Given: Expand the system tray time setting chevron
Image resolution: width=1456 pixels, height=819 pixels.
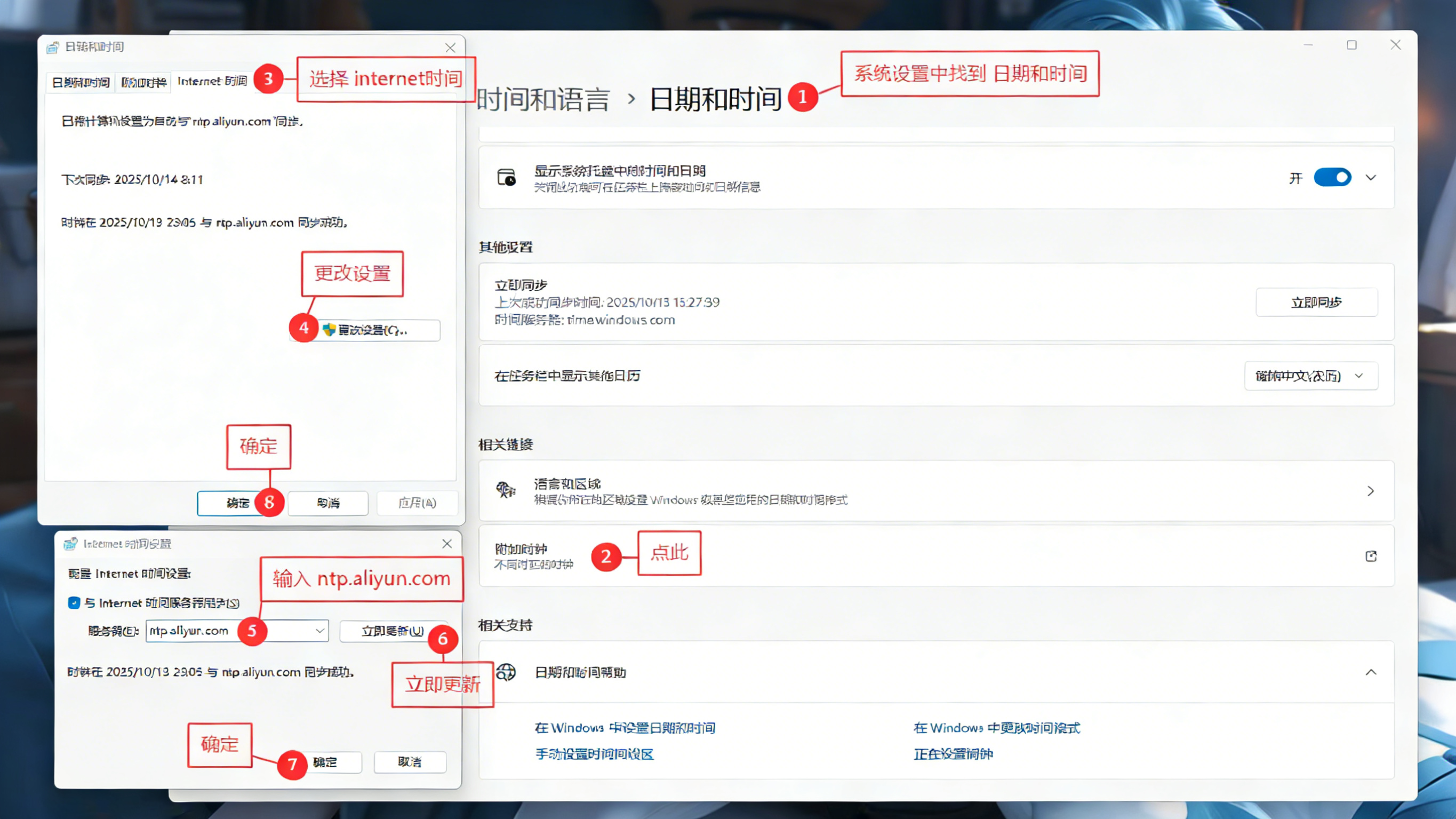Looking at the screenshot, I should 1371,178.
